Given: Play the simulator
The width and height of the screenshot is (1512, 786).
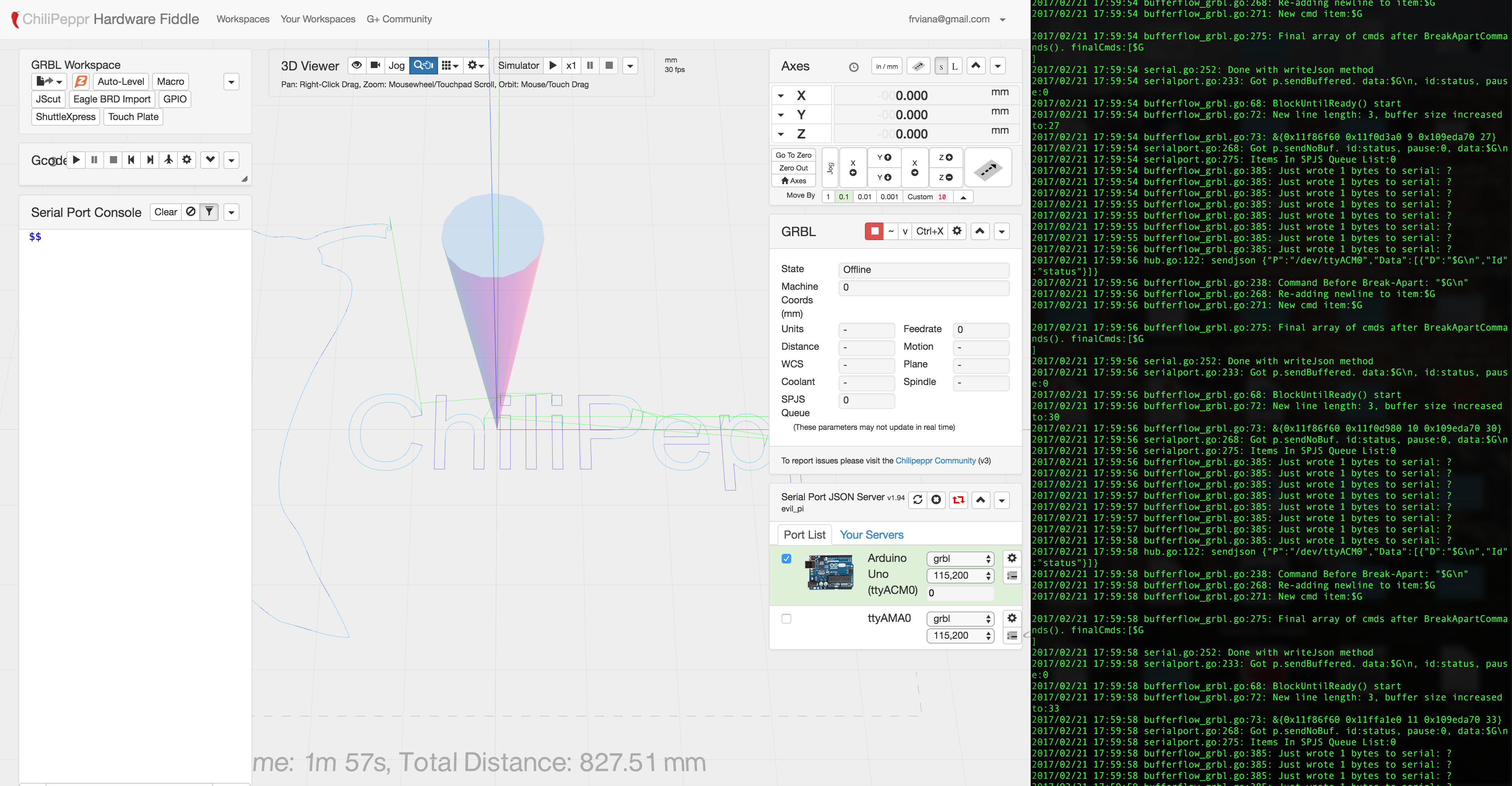Looking at the screenshot, I should (x=552, y=65).
